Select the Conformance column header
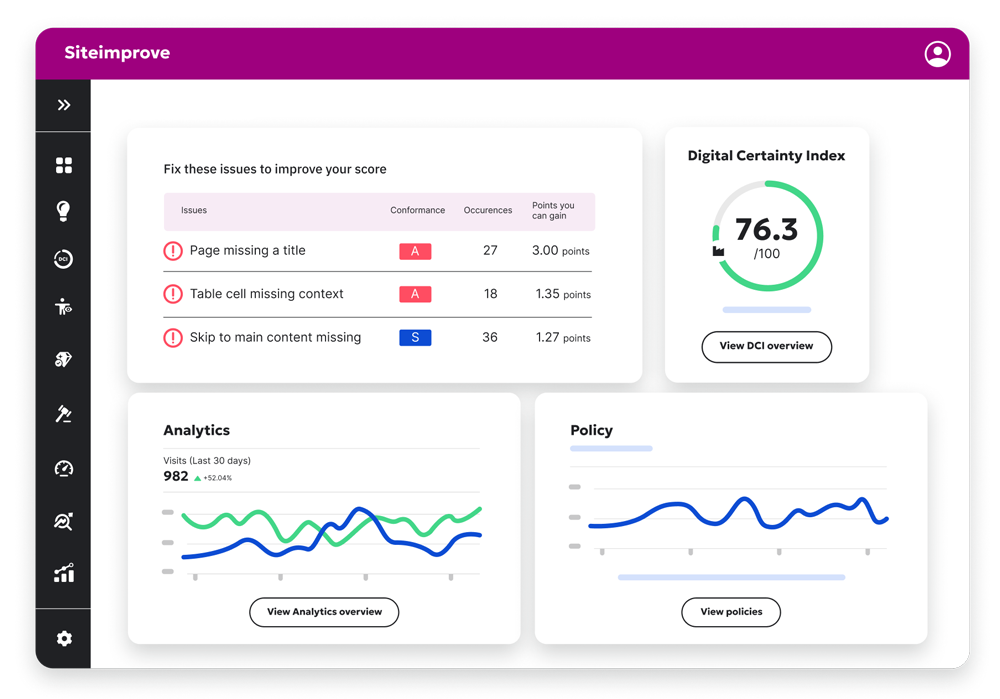The width and height of the screenshot is (1000, 699). coord(417,210)
